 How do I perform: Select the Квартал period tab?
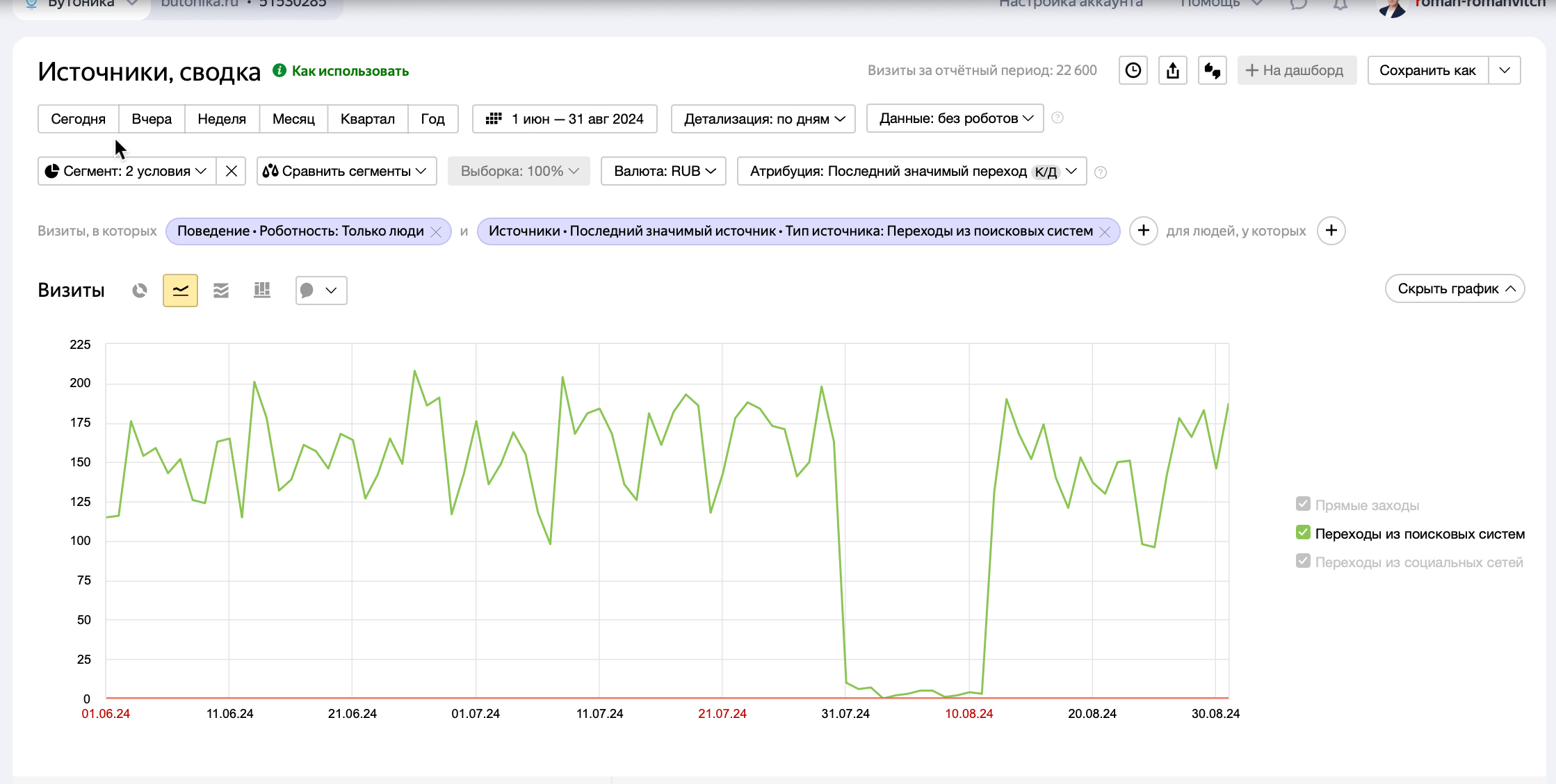coord(367,119)
